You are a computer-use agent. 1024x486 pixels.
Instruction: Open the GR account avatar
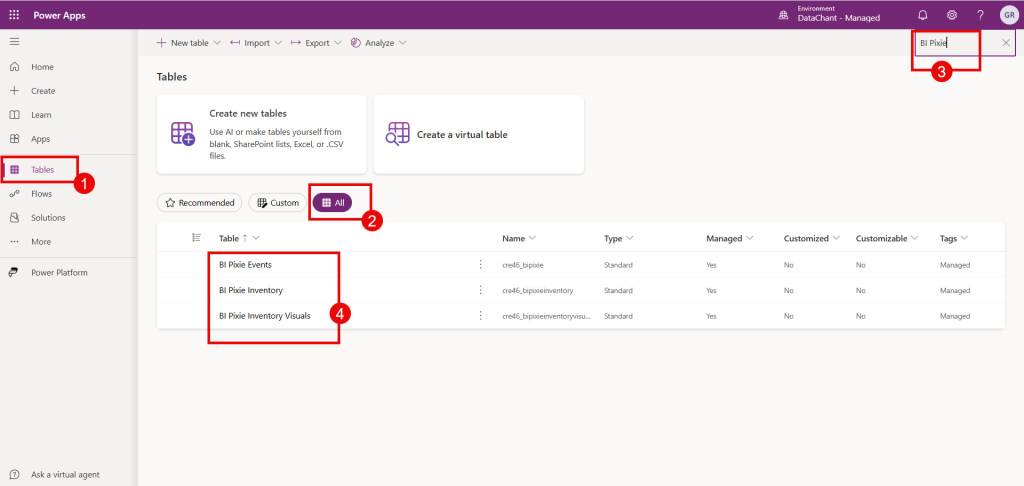[x=1008, y=15]
